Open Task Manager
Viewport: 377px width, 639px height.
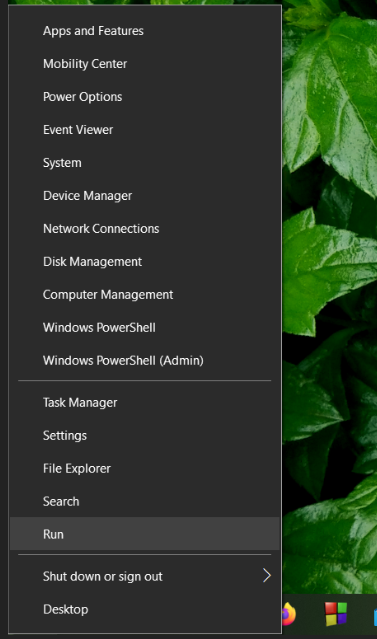pos(145,403)
